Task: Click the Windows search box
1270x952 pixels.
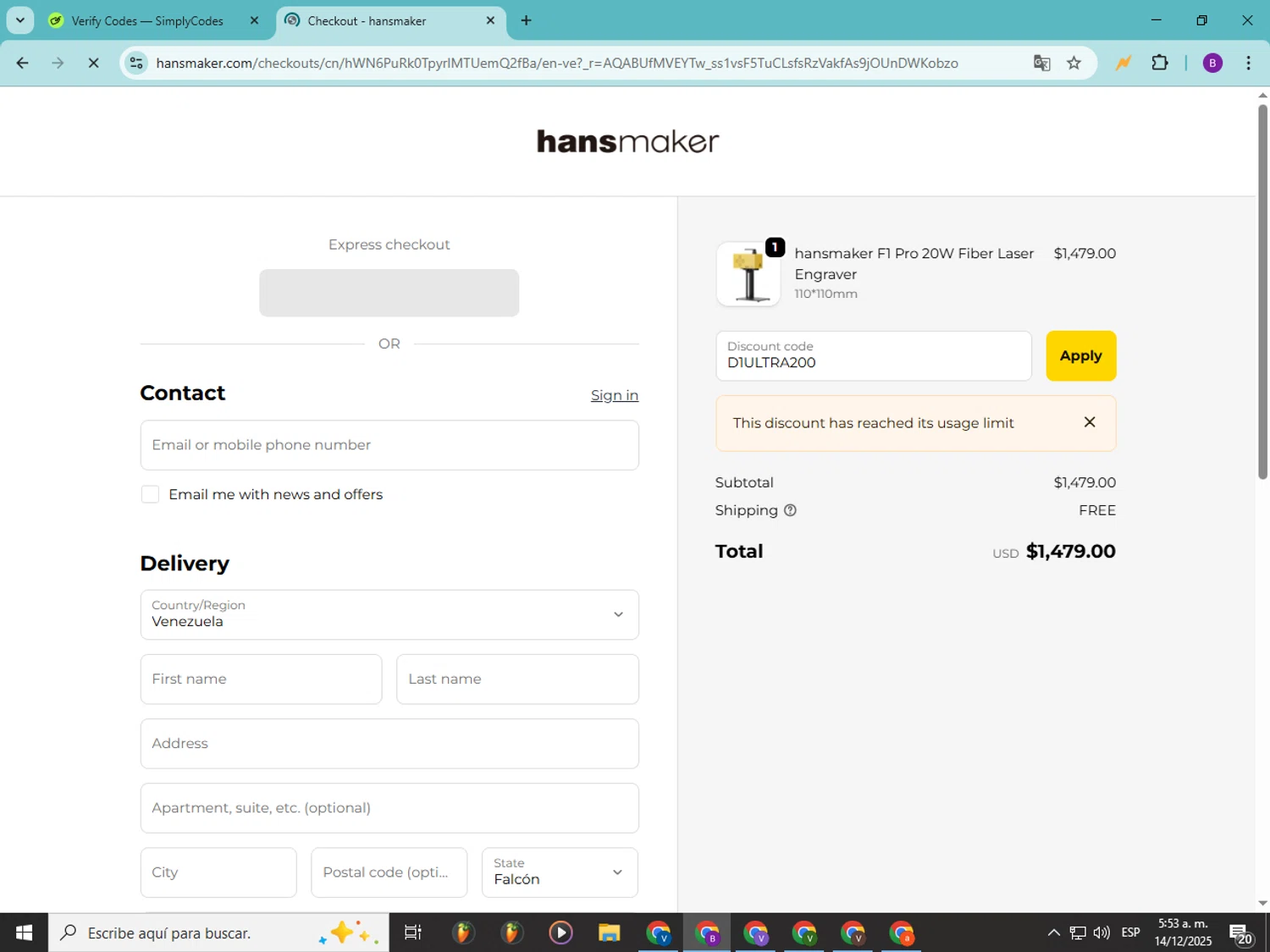Action: [x=218, y=933]
